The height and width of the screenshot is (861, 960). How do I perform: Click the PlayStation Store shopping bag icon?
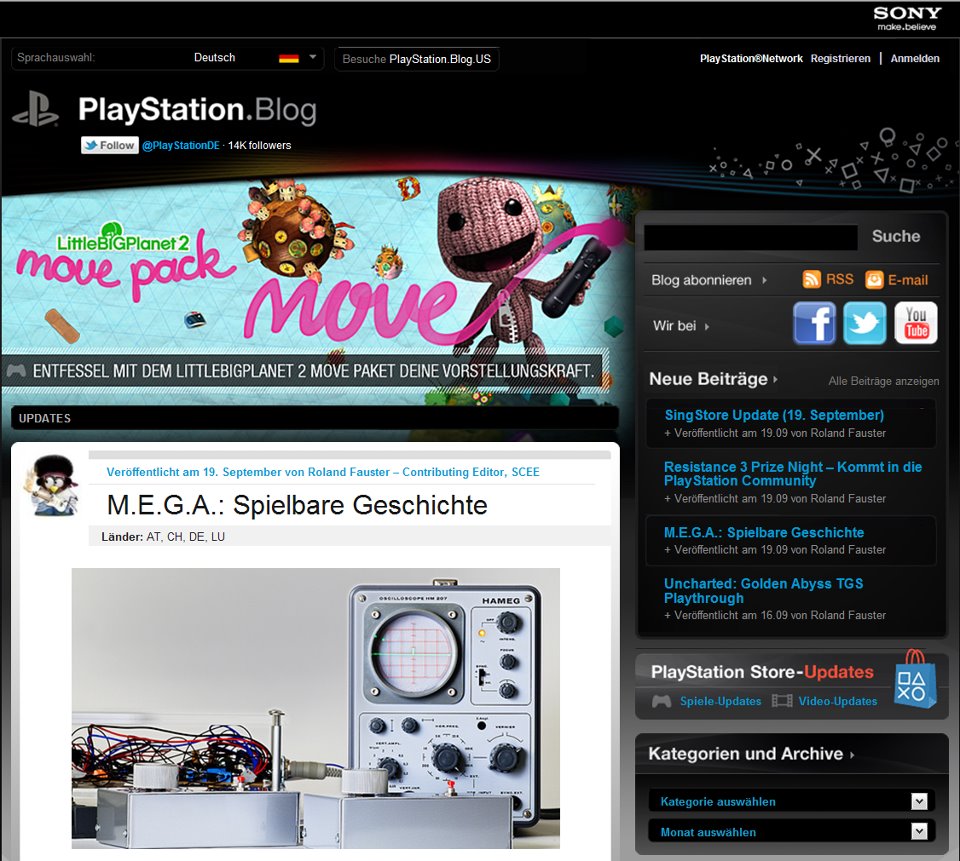coord(915,679)
